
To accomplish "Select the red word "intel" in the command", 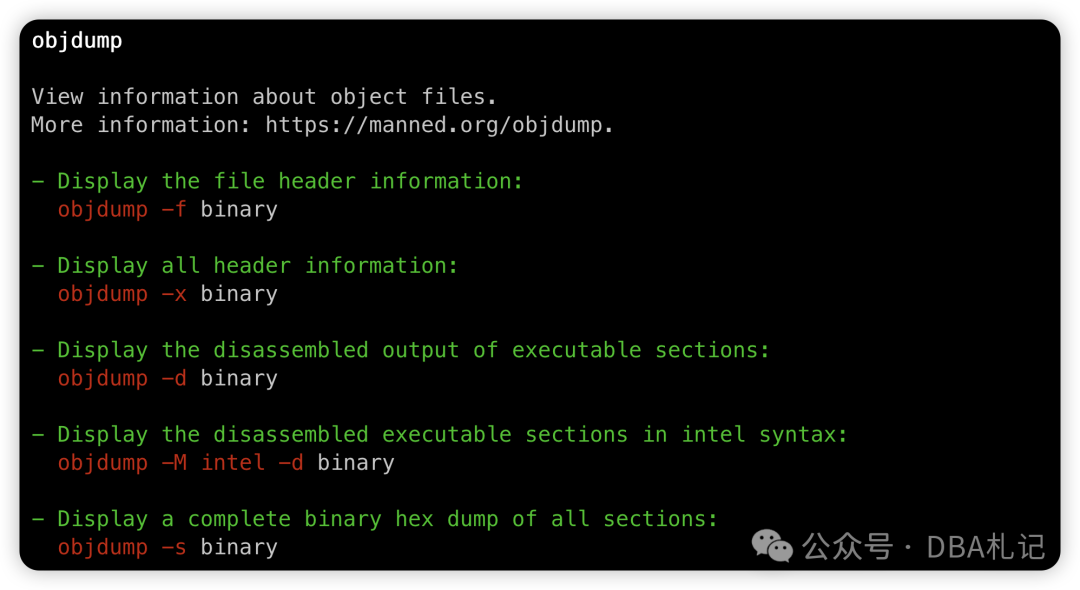I will click(x=233, y=463).
